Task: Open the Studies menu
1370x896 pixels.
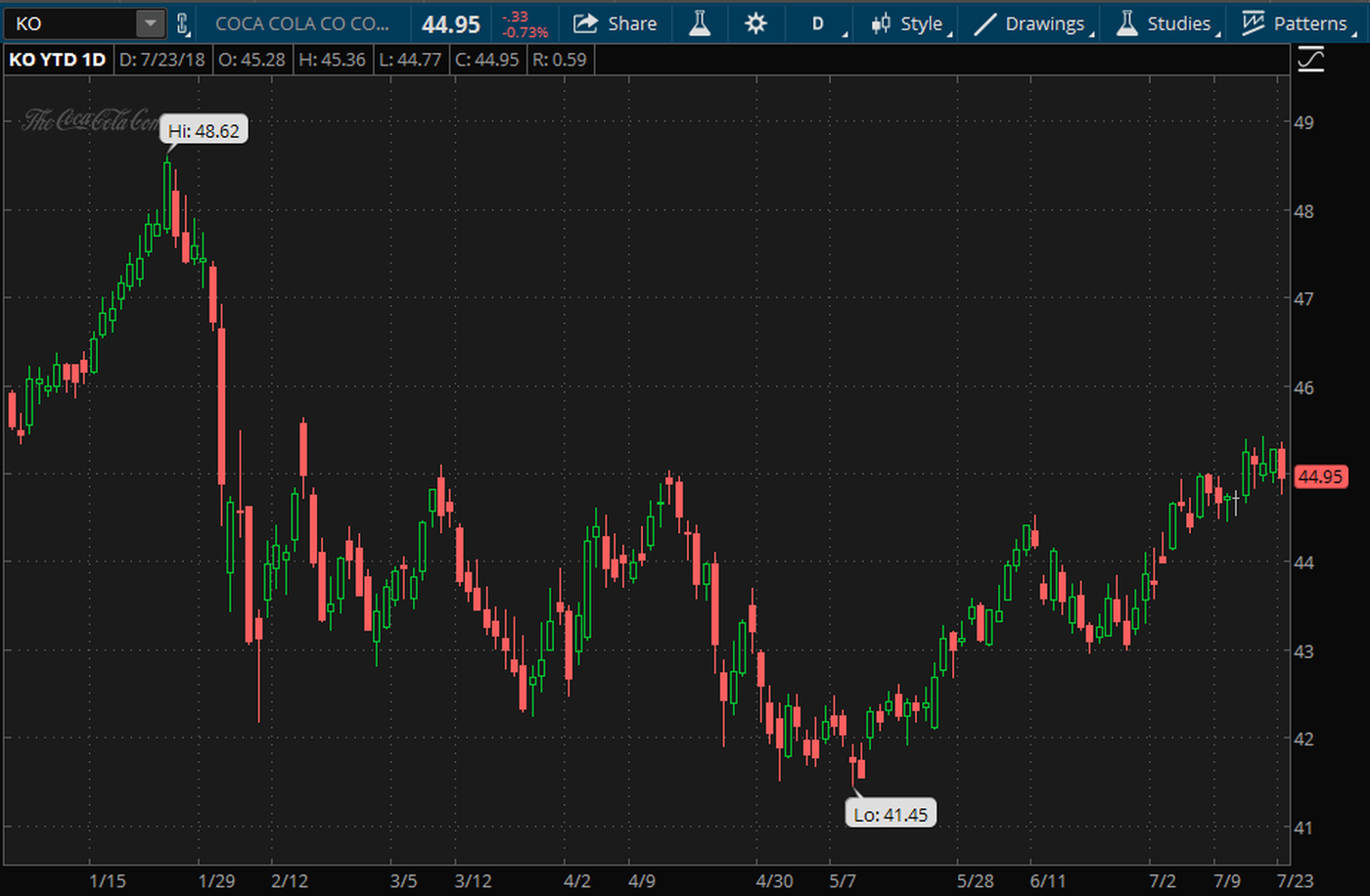Action: [1178, 23]
